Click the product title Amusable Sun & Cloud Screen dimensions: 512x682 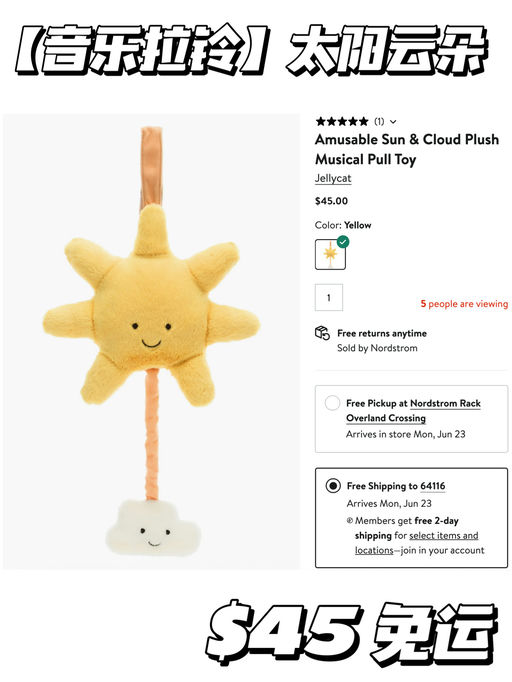point(407,149)
